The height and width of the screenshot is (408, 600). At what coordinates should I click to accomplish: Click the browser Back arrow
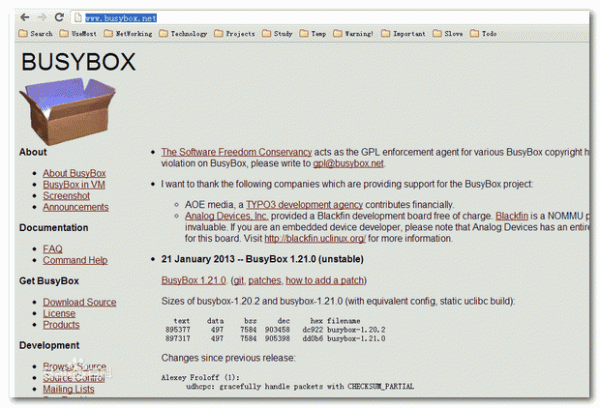(x=25, y=17)
